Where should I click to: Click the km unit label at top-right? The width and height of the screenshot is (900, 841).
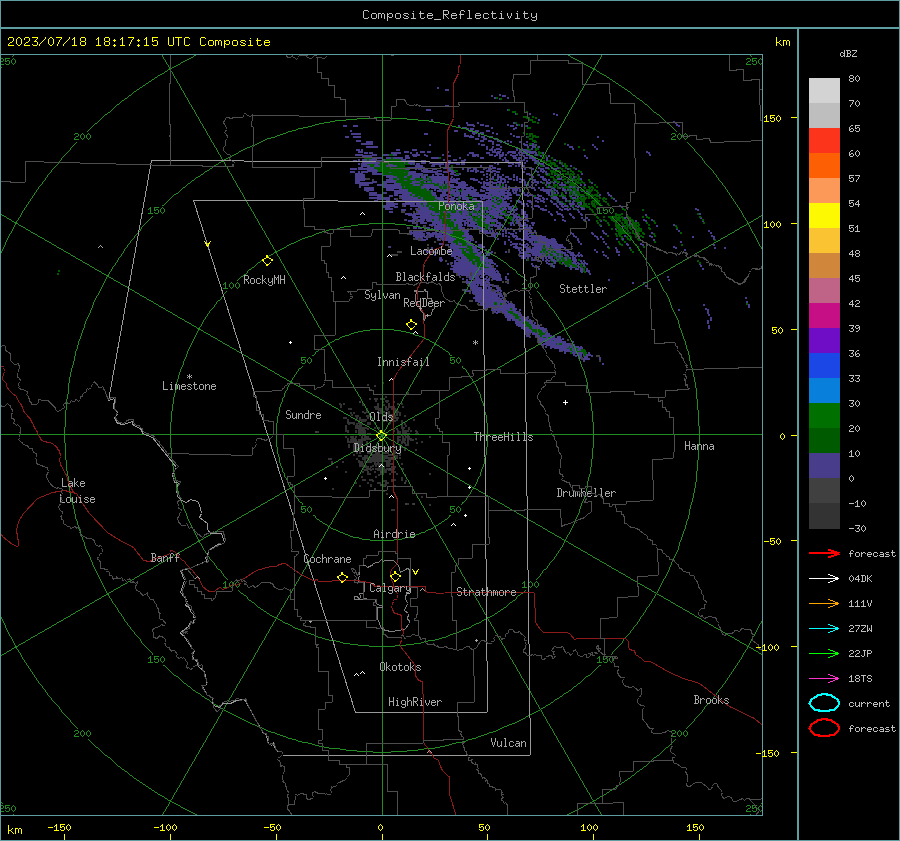[783, 42]
